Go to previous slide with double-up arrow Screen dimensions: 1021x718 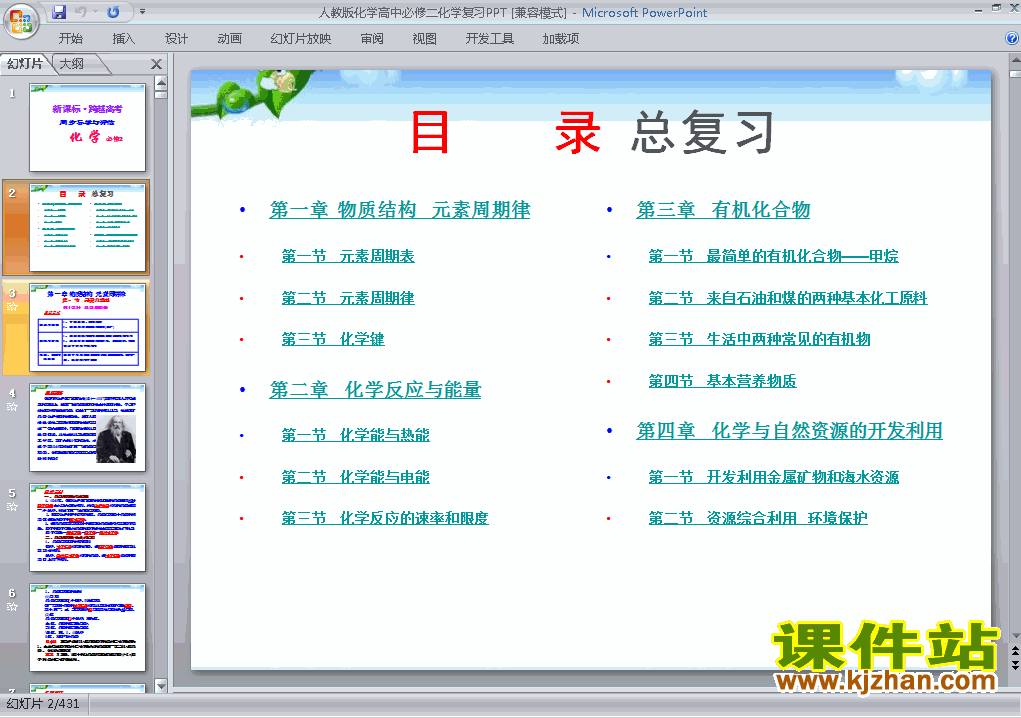pyautogui.click(x=1015, y=651)
